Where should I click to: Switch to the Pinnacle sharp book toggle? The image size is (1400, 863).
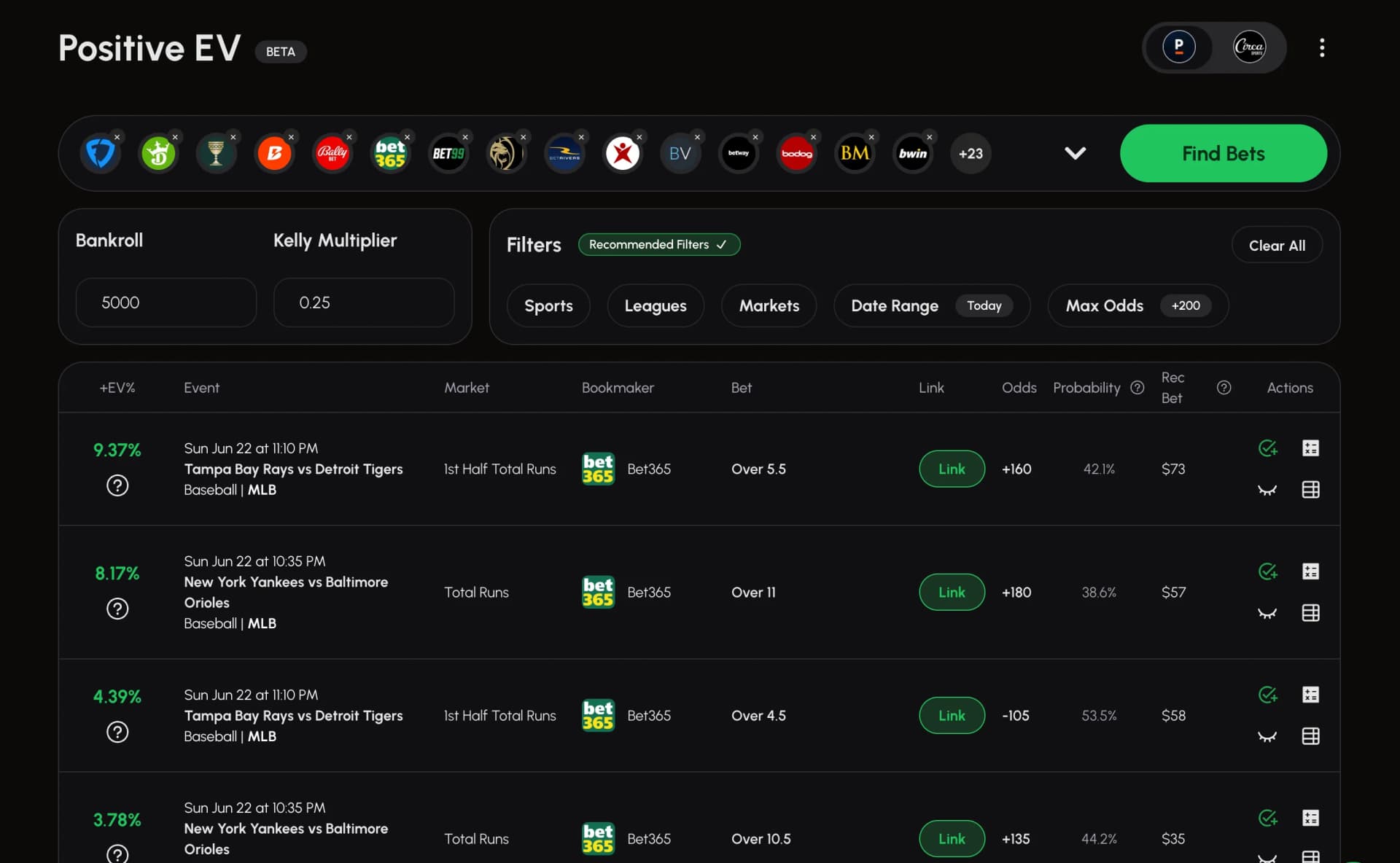(x=1178, y=48)
